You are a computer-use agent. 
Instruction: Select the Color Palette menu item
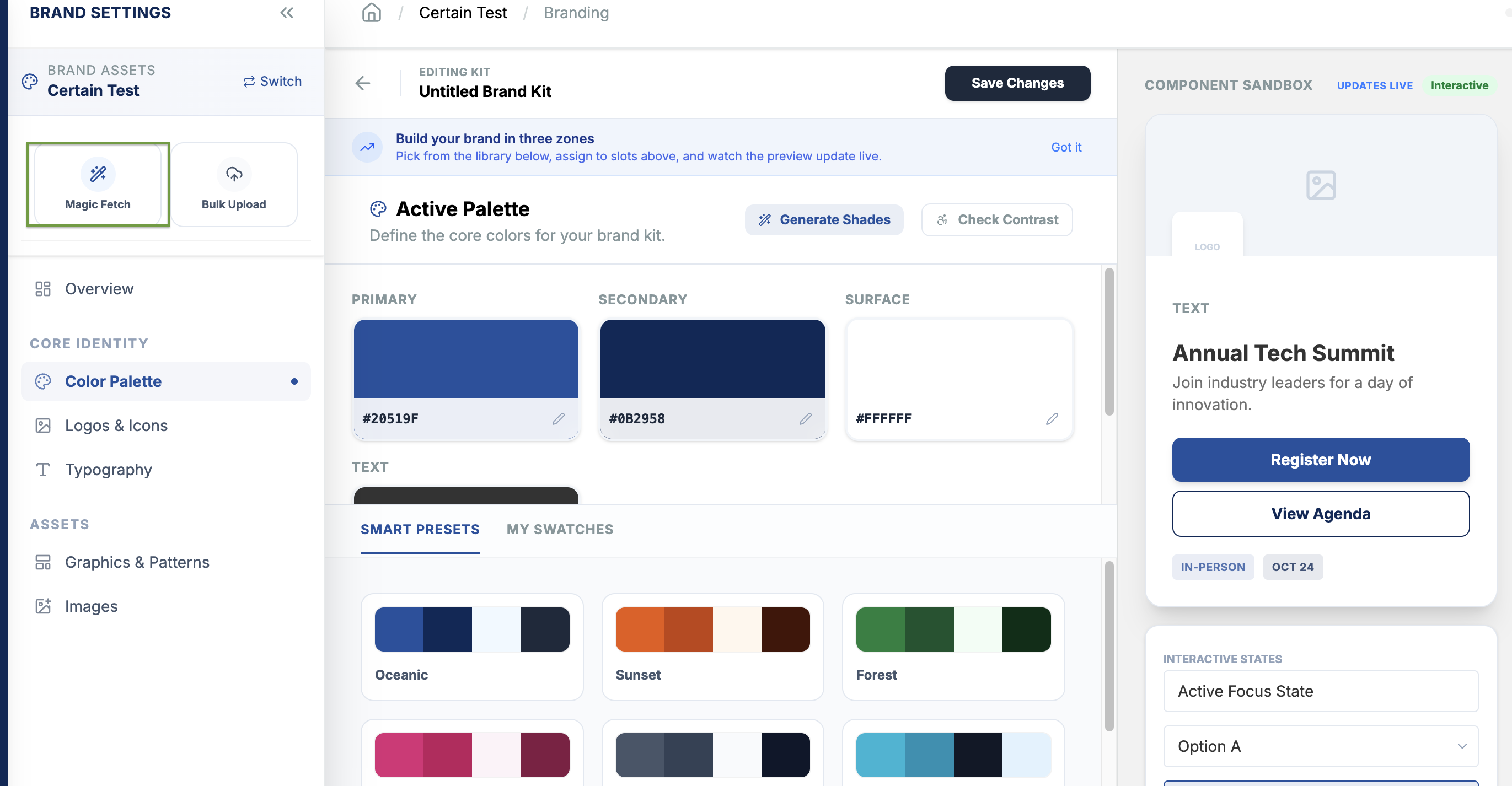click(x=166, y=381)
